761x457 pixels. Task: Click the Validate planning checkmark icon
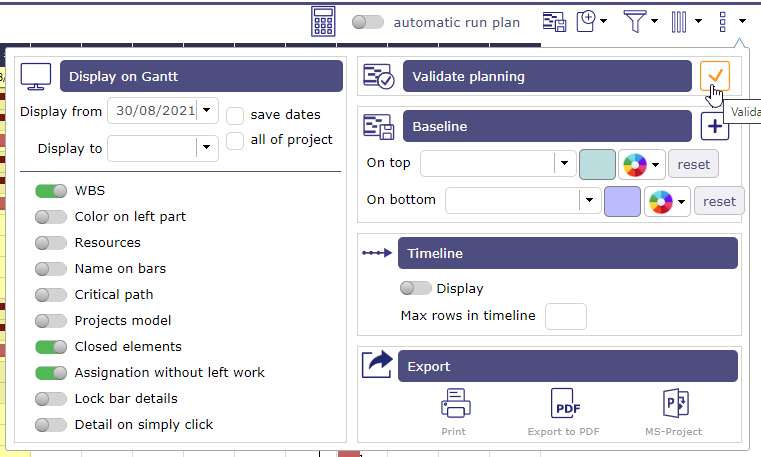[714, 76]
